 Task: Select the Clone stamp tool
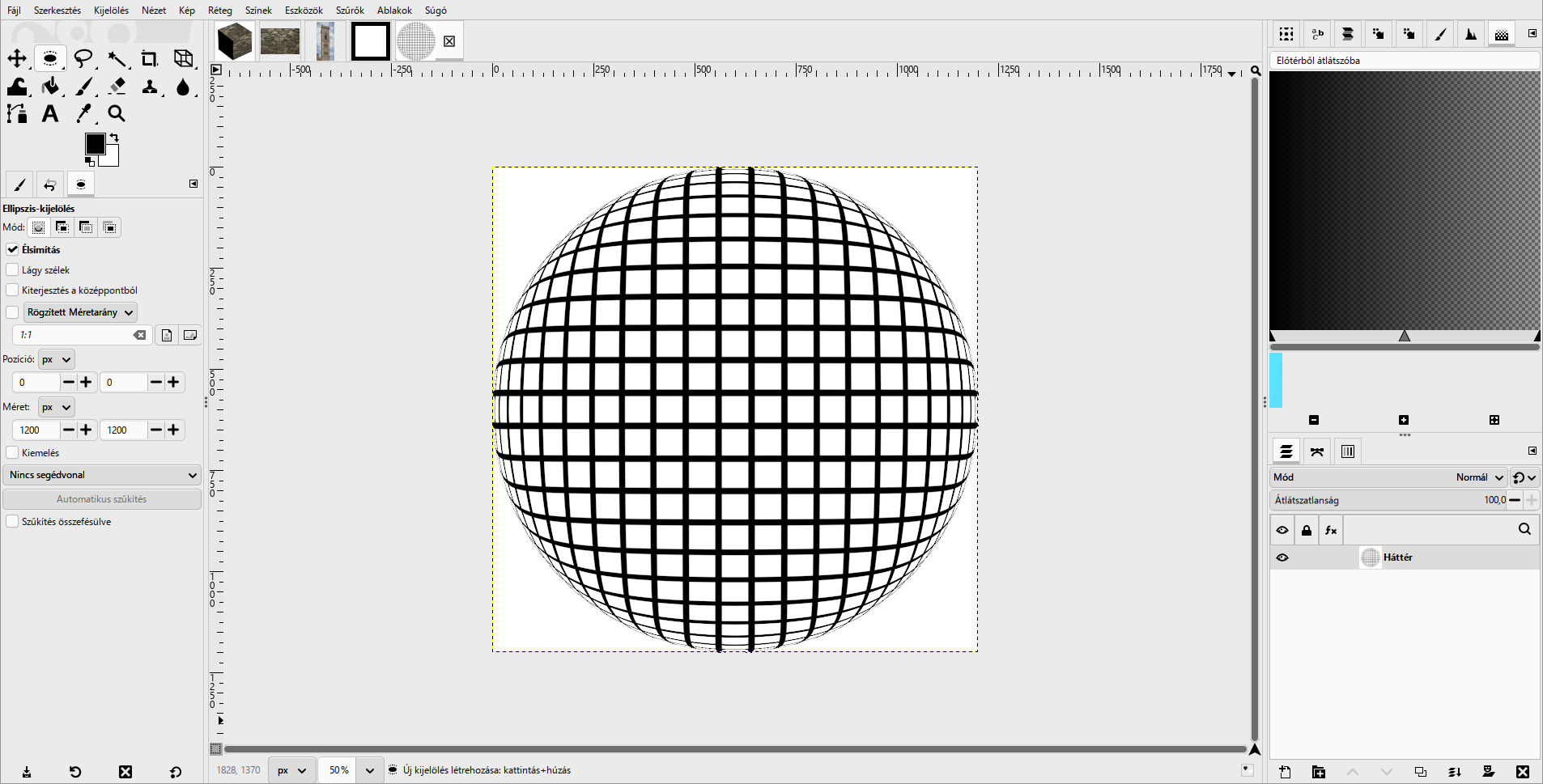coord(150,87)
